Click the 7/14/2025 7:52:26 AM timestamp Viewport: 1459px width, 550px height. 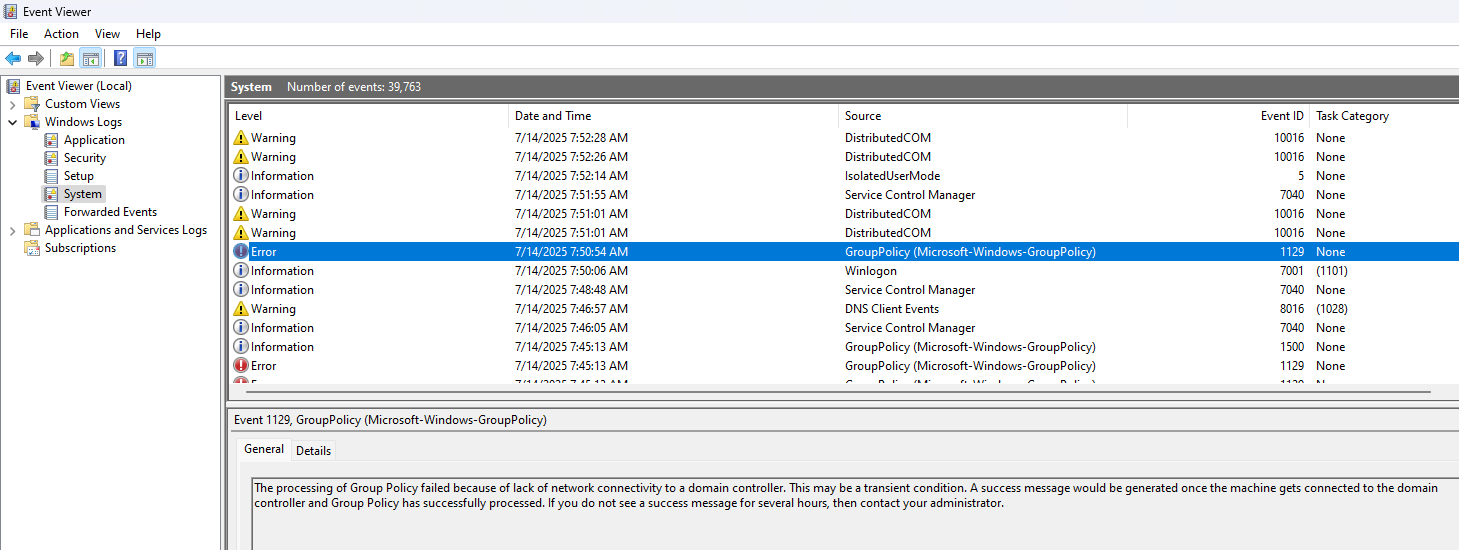(x=571, y=157)
